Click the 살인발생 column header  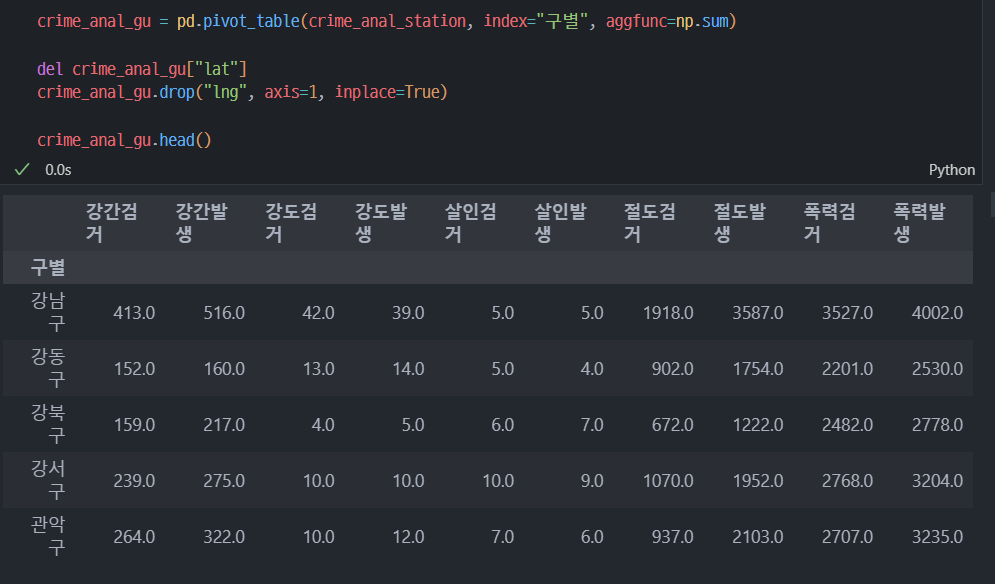pos(560,223)
